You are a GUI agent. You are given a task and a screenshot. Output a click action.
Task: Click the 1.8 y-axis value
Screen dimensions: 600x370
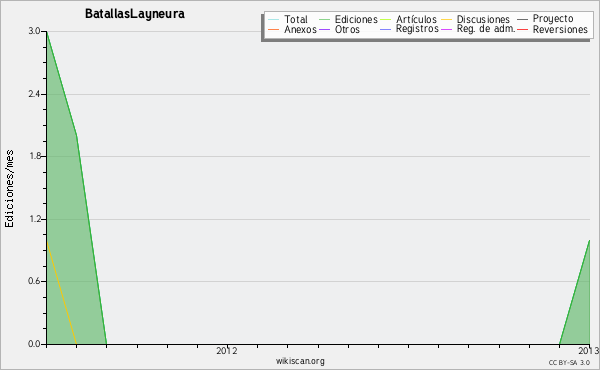(x=34, y=156)
